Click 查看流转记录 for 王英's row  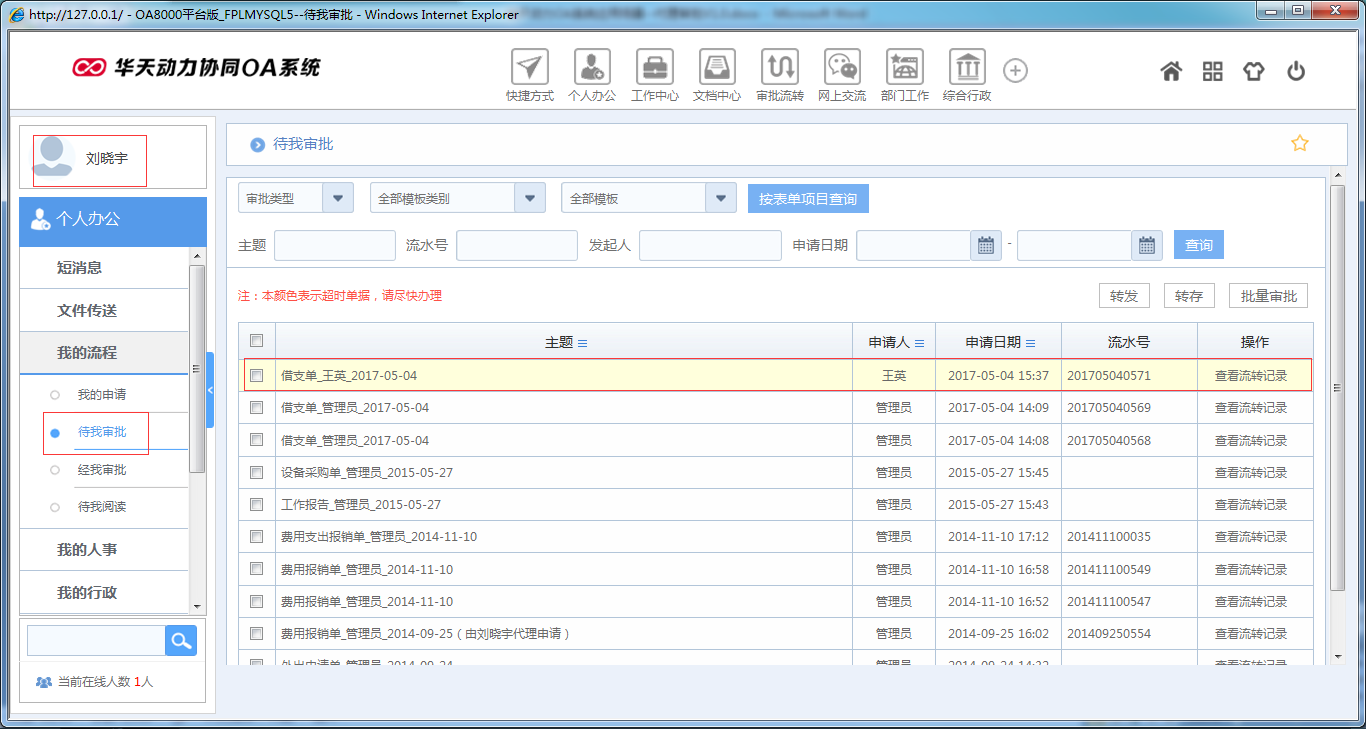1250,376
